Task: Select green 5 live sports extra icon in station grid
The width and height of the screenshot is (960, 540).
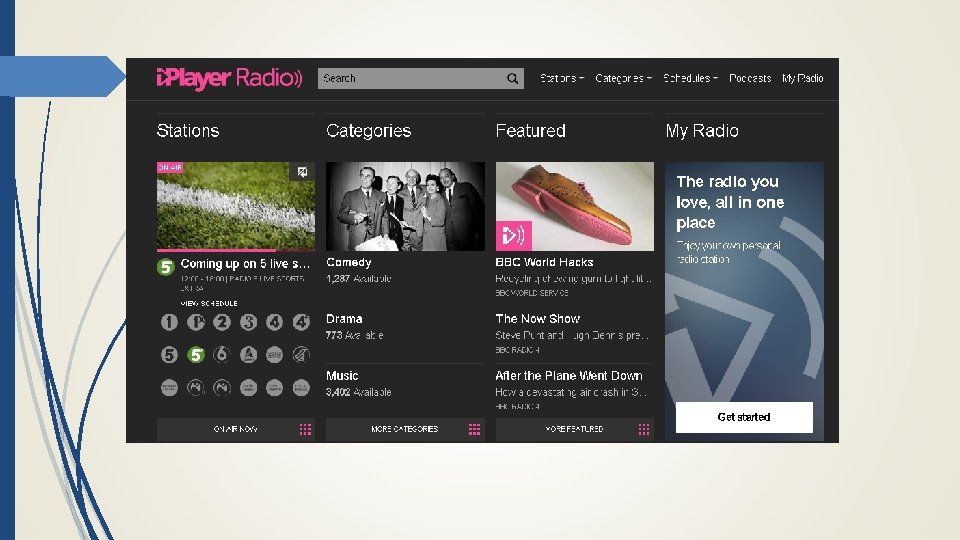Action: (x=196, y=354)
